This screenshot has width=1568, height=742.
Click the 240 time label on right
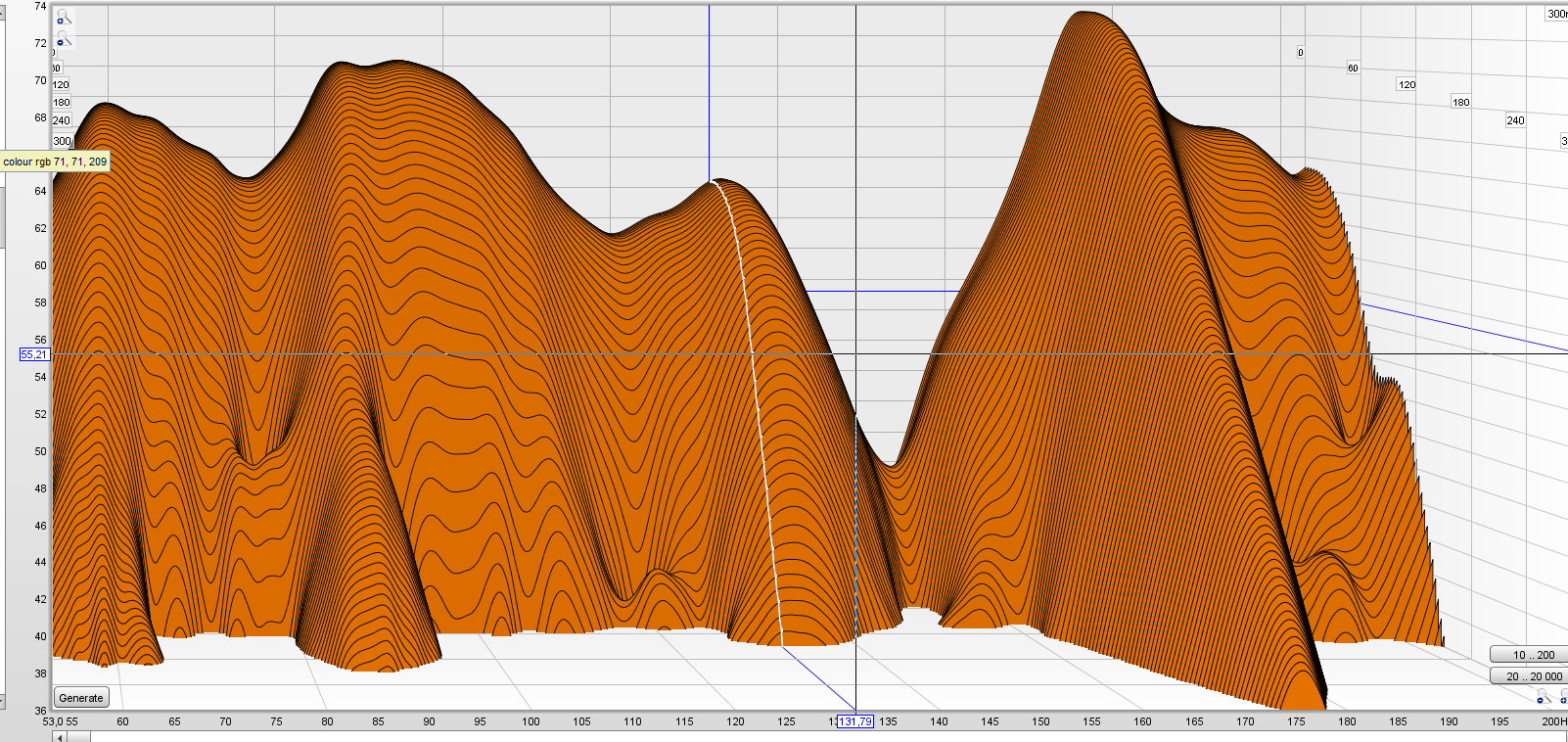tap(1515, 120)
